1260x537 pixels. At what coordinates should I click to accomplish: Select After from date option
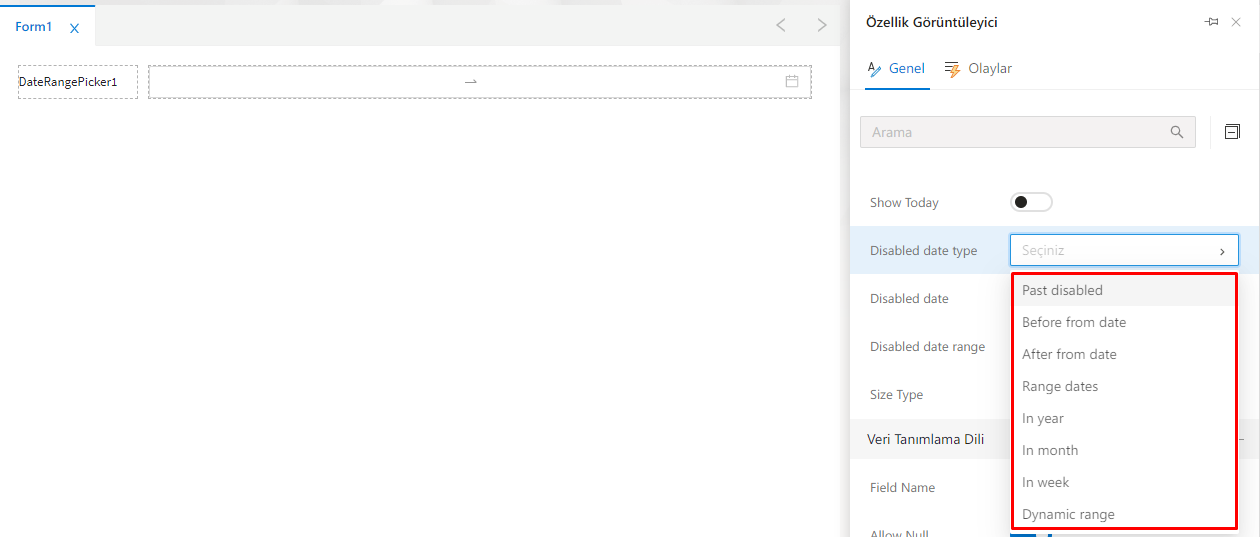click(1069, 354)
